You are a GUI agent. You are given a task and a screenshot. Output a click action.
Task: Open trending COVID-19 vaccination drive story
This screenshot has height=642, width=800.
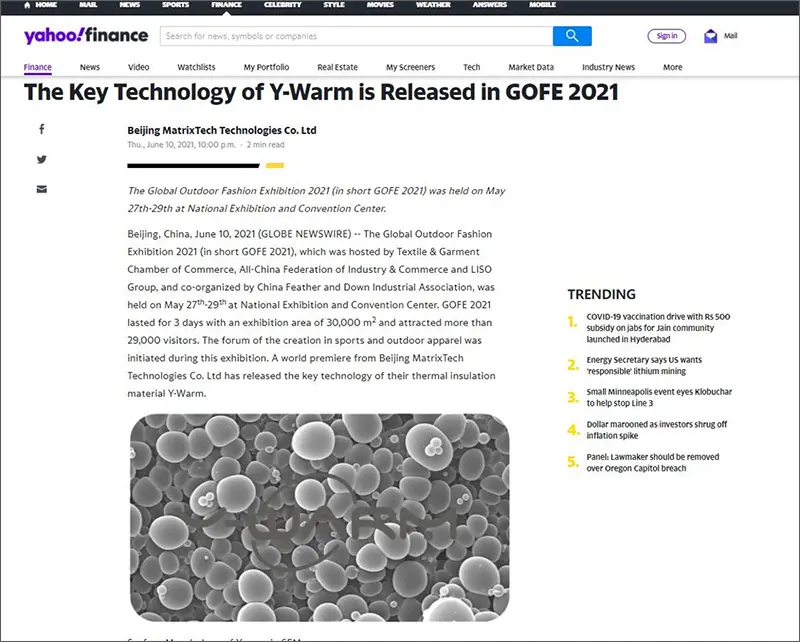(x=658, y=327)
